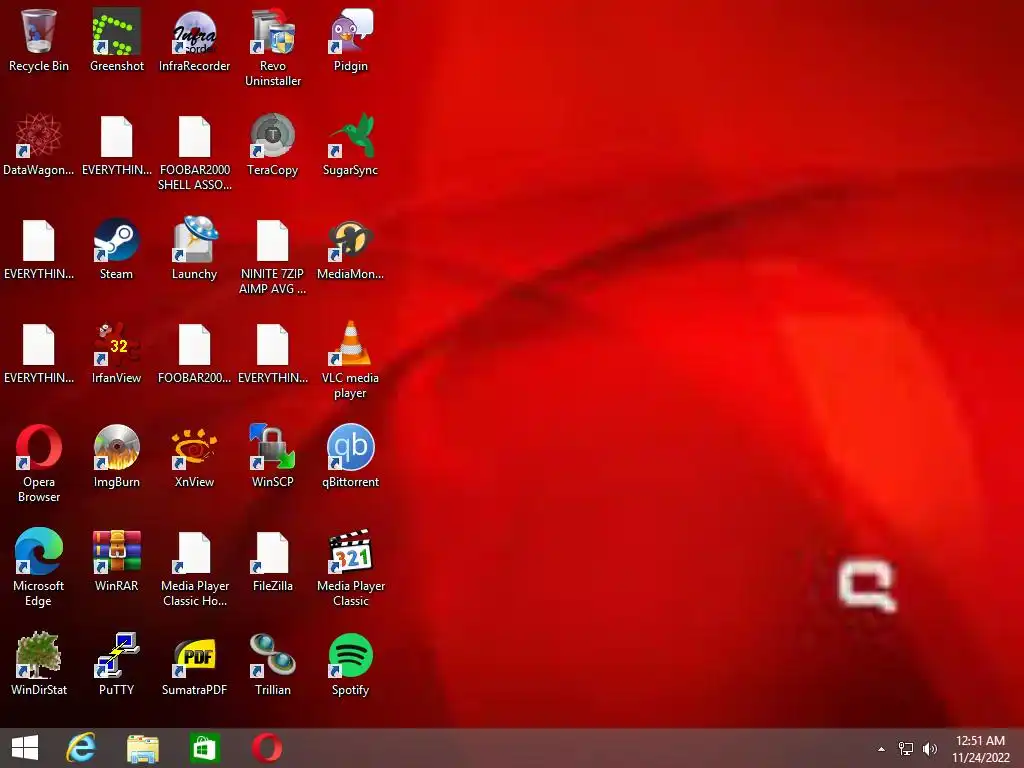Select the TeraCopy shortcut

click(272, 136)
